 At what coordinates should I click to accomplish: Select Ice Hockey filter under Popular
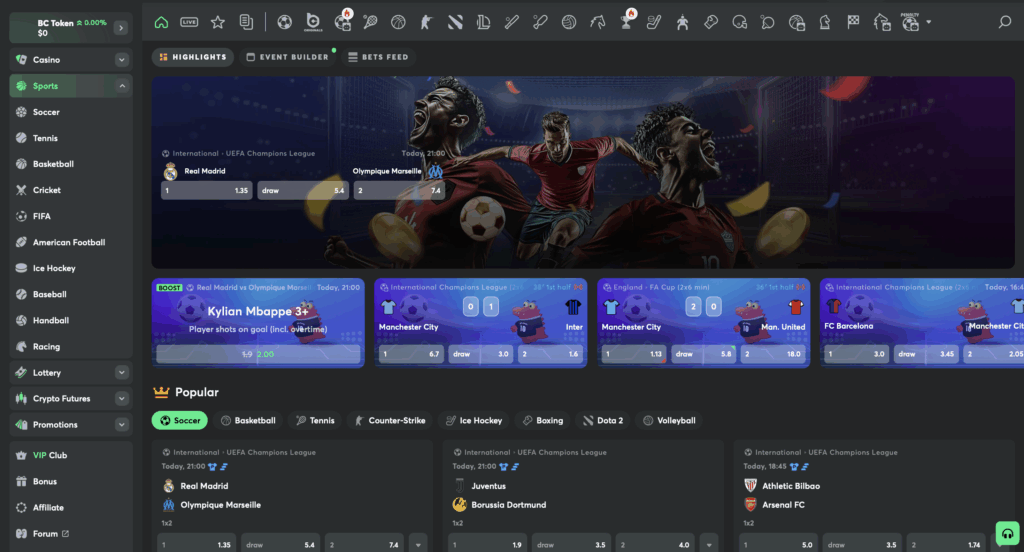pos(473,421)
